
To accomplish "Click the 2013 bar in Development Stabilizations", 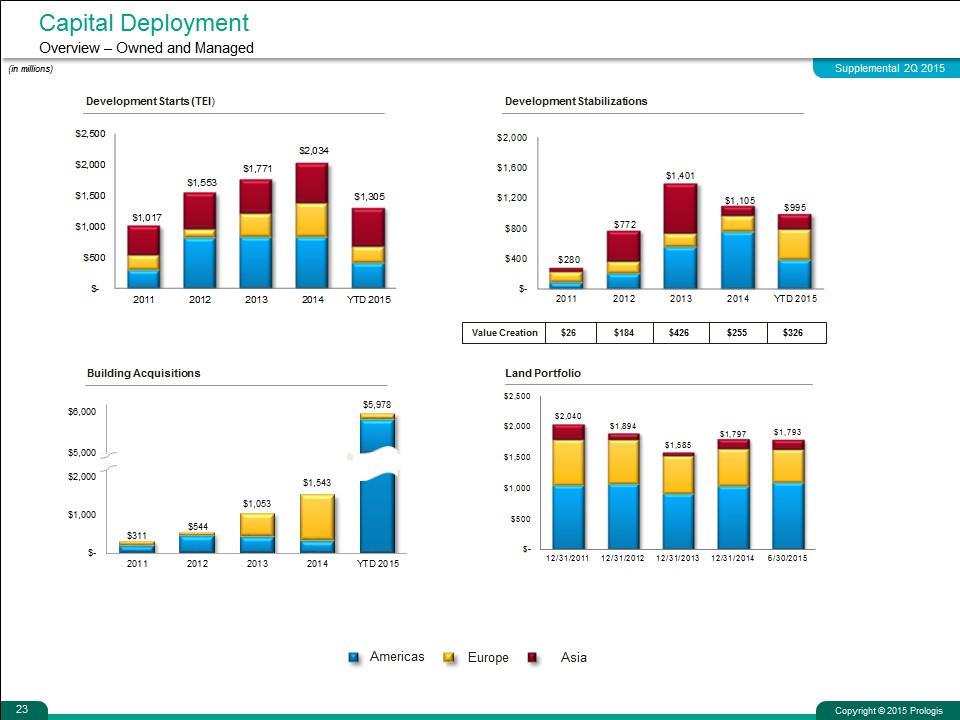I will [680, 236].
